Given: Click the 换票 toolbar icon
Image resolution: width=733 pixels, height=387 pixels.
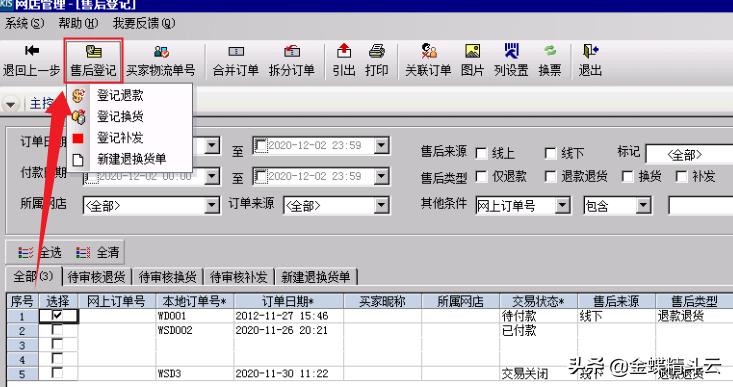Looking at the screenshot, I should tap(550, 50).
